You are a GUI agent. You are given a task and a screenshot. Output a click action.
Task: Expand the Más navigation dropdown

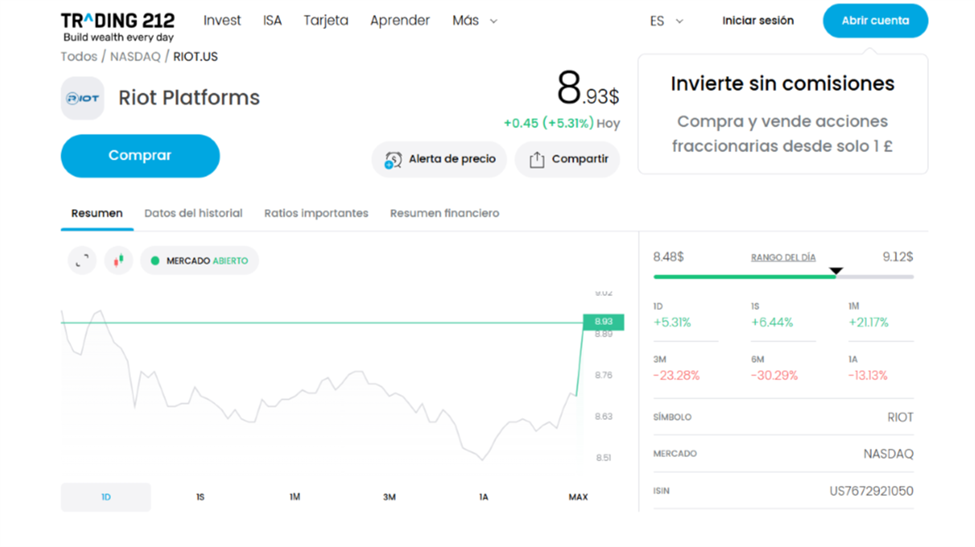(x=474, y=21)
